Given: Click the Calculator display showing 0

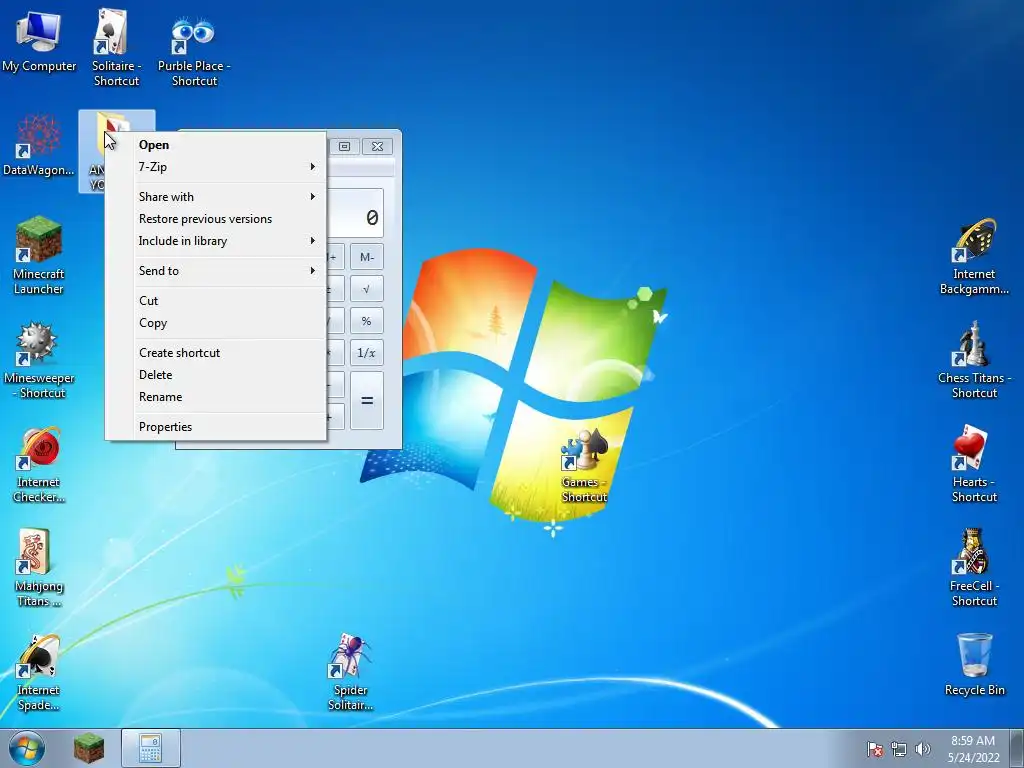Looking at the screenshot, I should 355,214.
